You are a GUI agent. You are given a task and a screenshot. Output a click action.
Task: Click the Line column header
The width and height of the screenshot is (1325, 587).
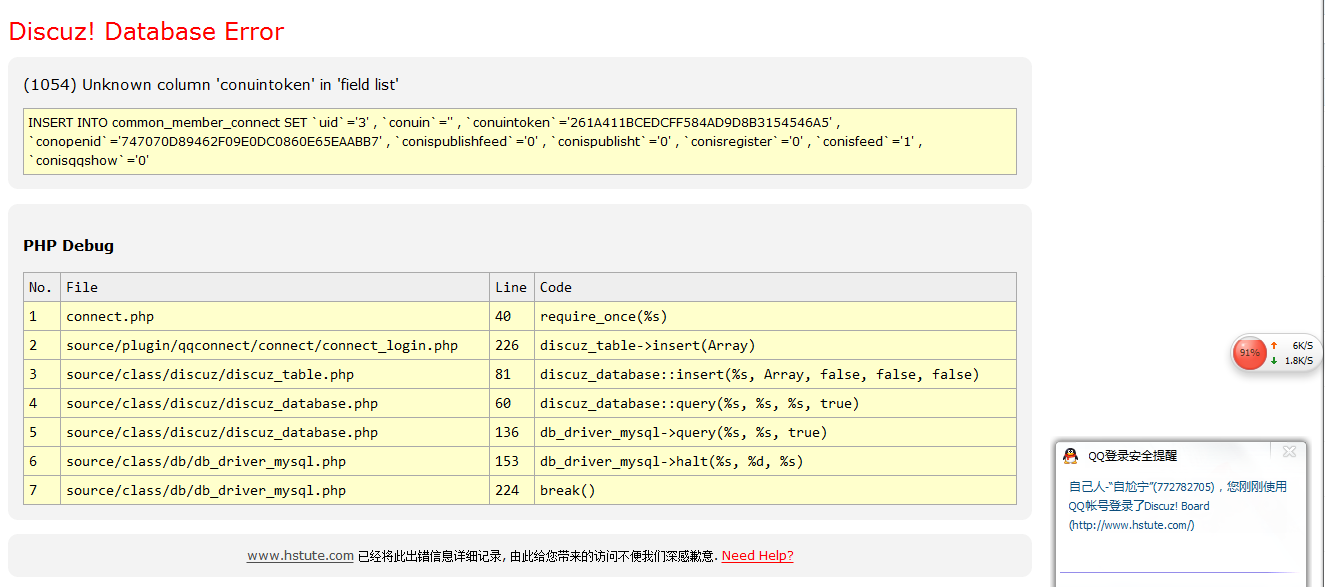[511, 287]
